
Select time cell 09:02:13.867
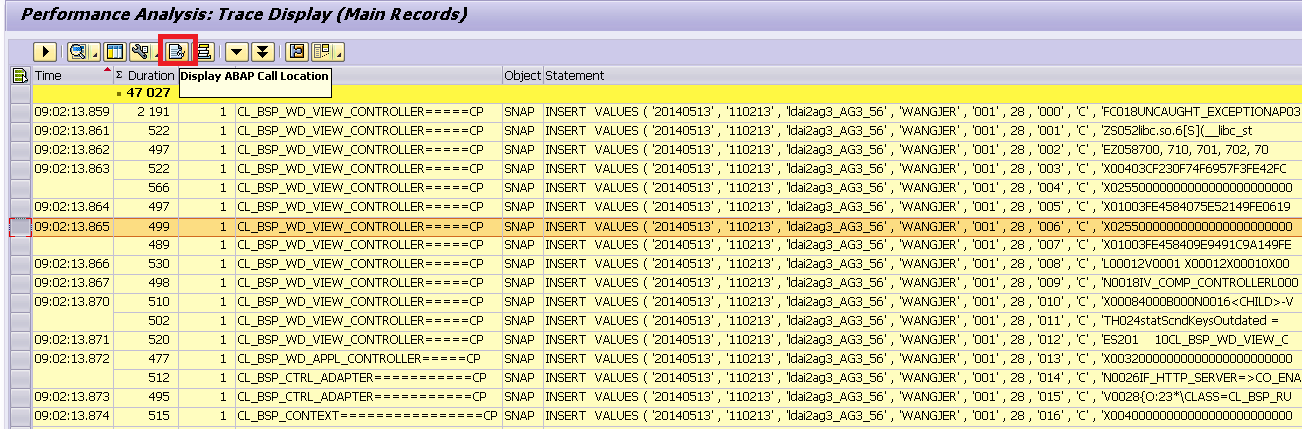coord(72,282)
